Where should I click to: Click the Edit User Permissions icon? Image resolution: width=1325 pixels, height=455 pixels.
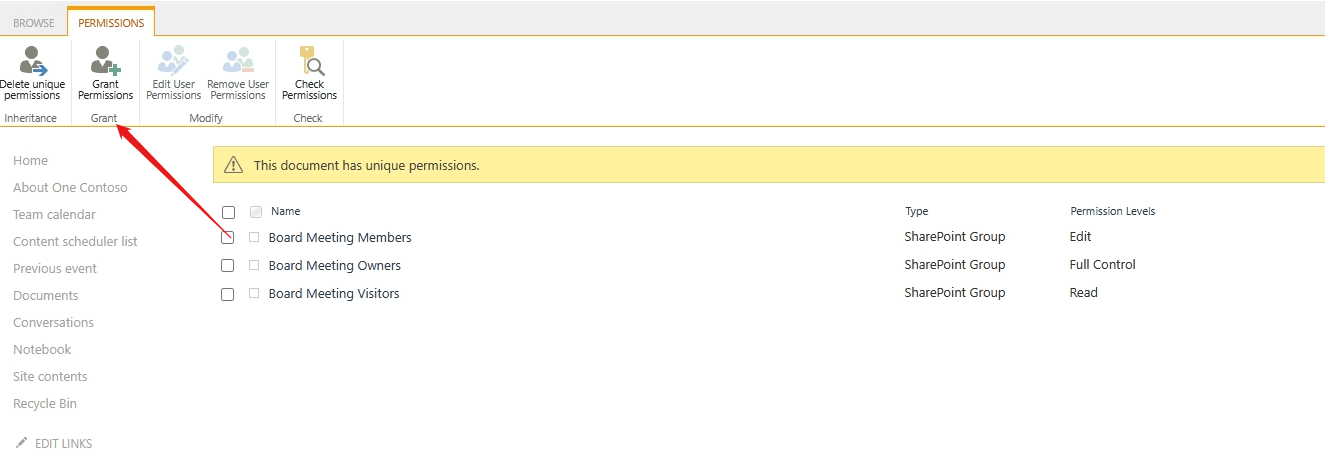pyautogui.click(x=173, y=61)
